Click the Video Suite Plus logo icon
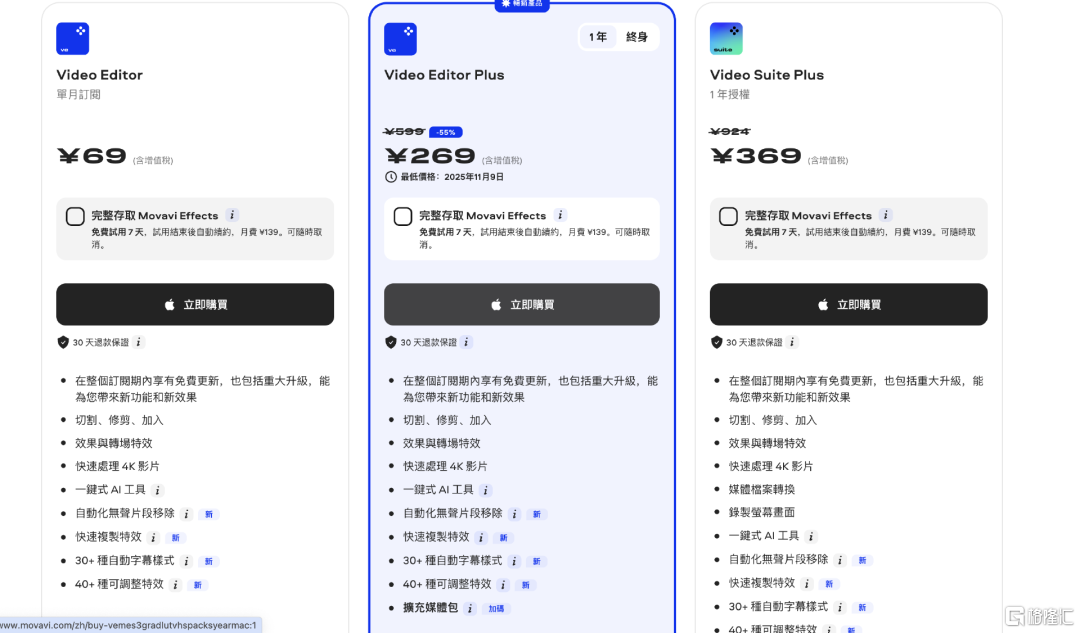The image size is (1080, 633). click(x=726, y=39)
